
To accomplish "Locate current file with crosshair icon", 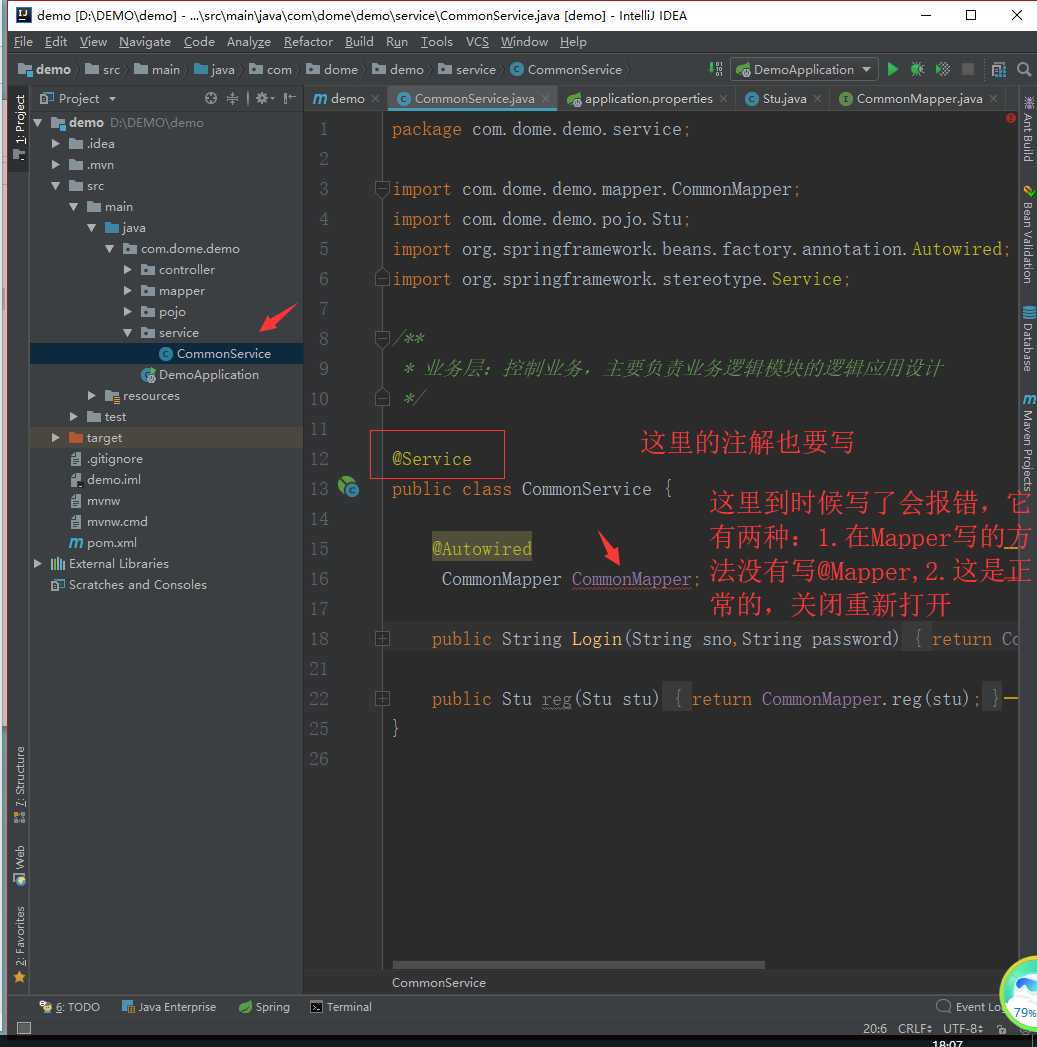I will tap(211, 98).
